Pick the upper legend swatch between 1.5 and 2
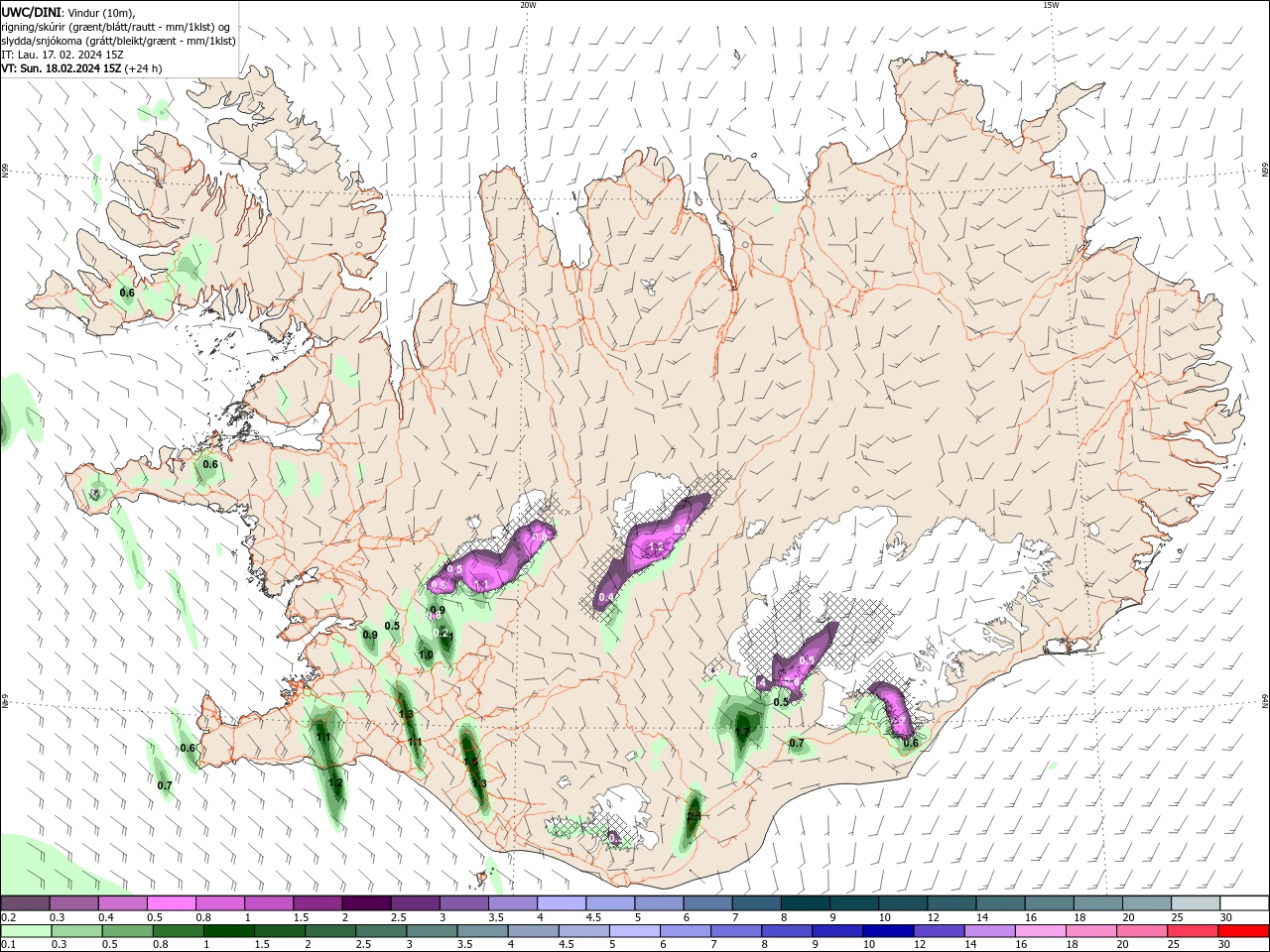Image resolution: width=1270 pixels, height=952 pixels. [x=317, y=903]
